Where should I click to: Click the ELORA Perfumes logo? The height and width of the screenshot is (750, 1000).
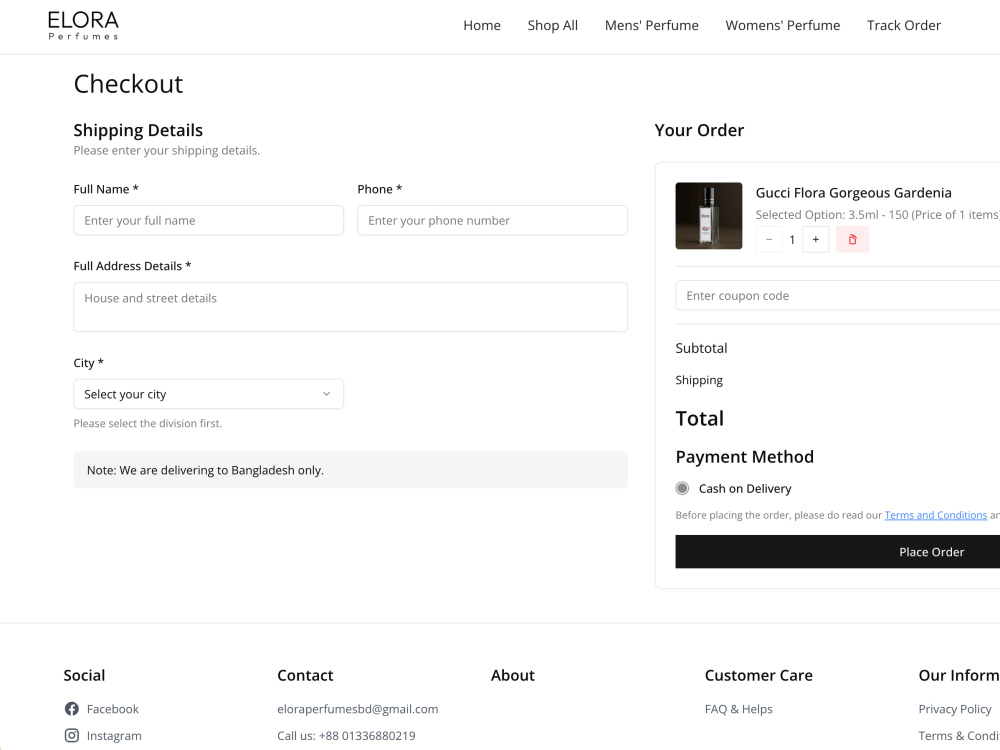[83, 26]
